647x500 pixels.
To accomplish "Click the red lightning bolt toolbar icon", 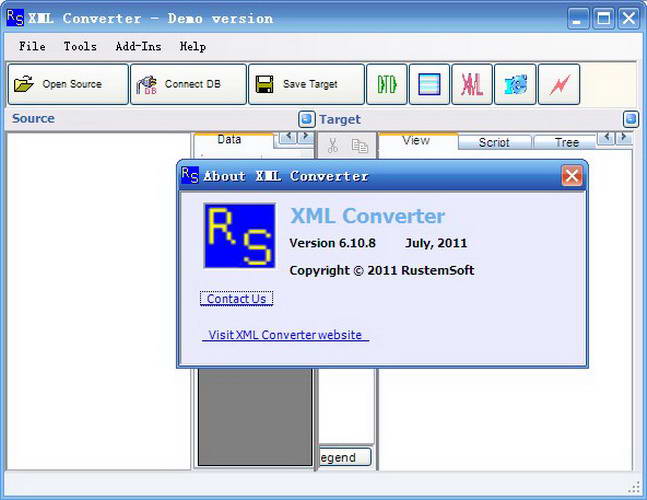I will point(559,84).
